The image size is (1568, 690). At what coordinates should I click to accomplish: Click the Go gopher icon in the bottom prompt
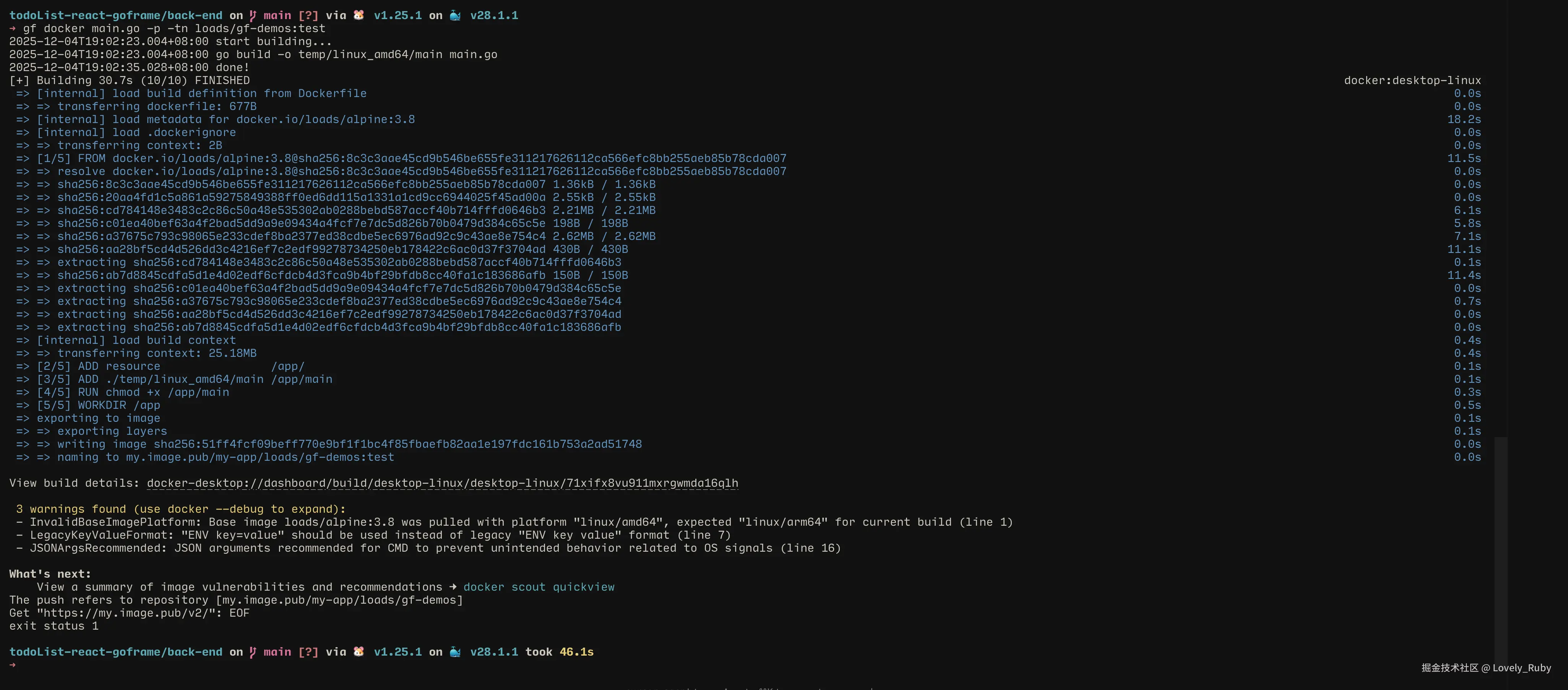(x=359, y=651)
